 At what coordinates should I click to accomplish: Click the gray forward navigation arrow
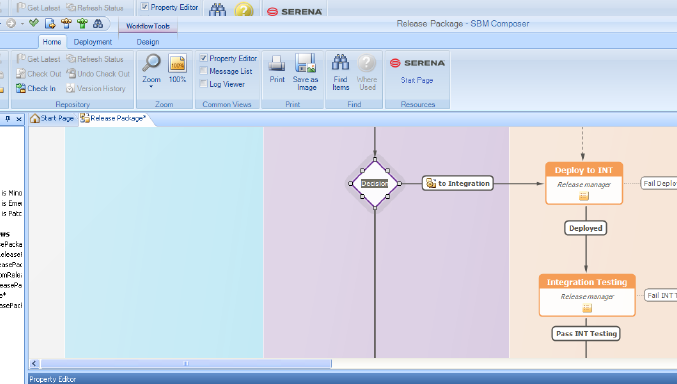11,23
